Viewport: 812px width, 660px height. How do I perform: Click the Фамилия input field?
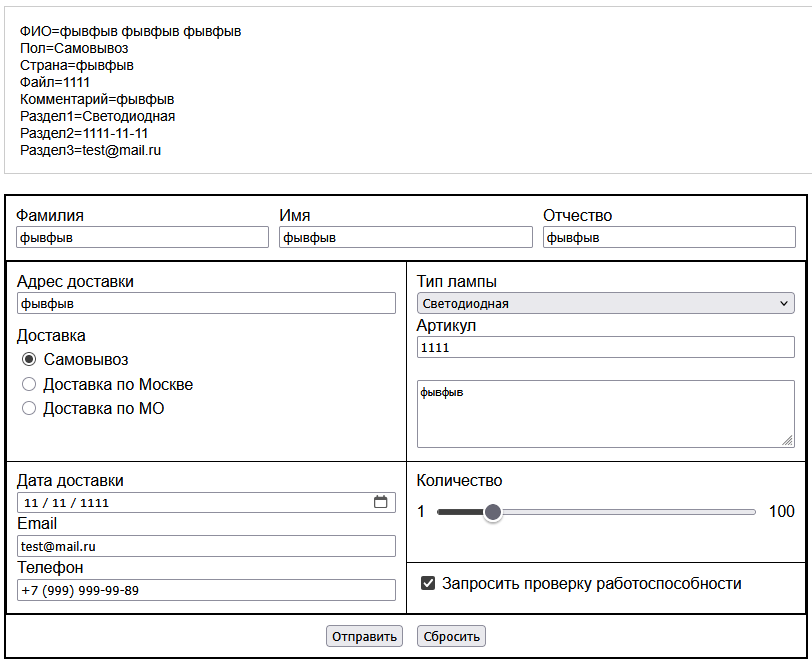pos(142,237)
